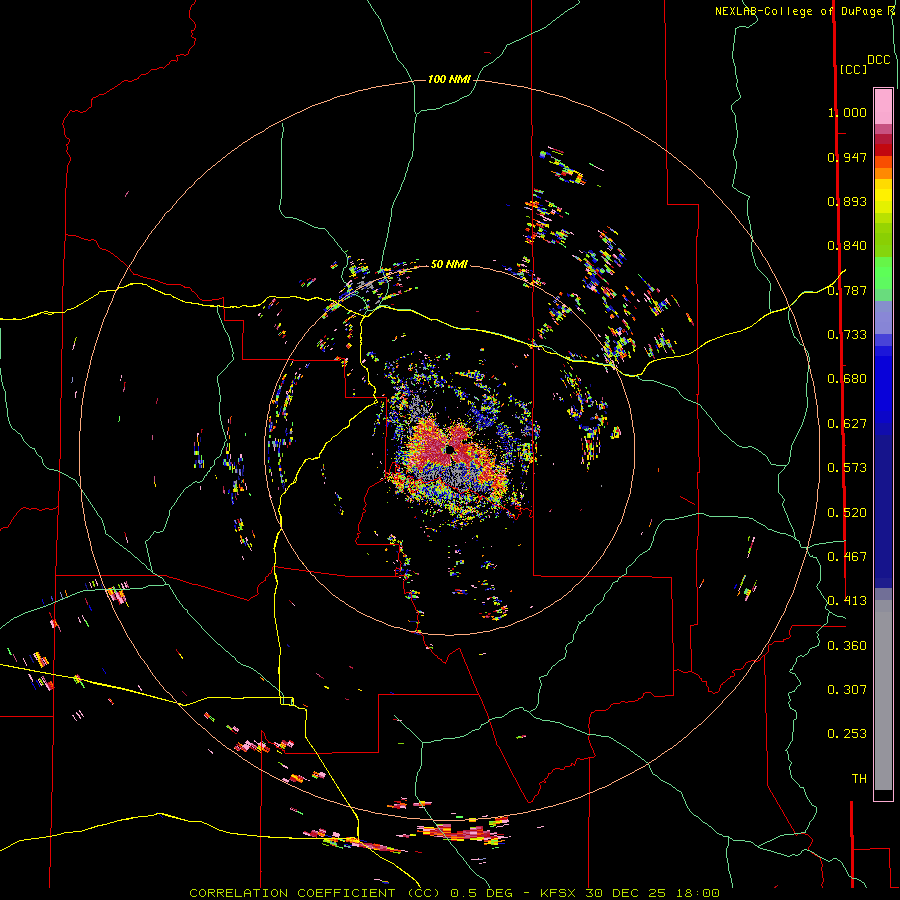Click the 0.253 scale value
The width and height of the screenshot is (900, 900).
(847, 734)
